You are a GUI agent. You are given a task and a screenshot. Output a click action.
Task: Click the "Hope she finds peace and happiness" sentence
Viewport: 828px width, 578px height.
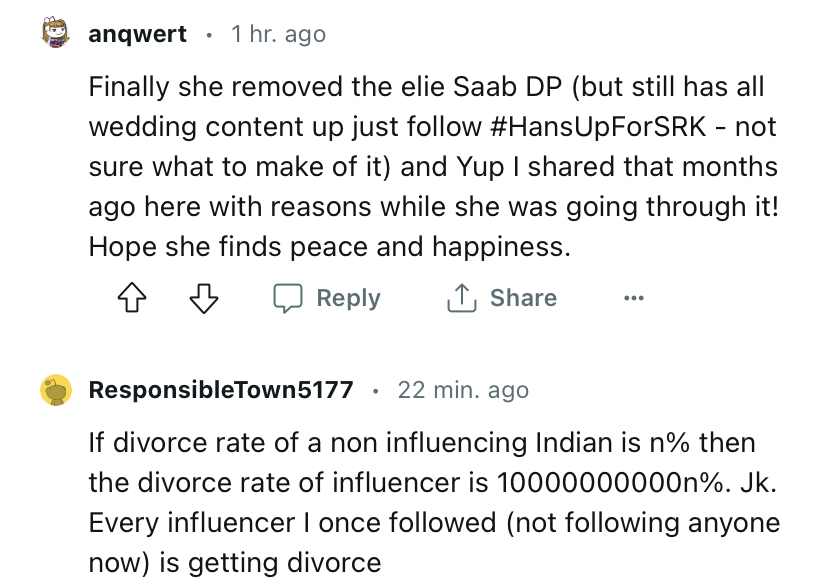(x=329, y=247)
